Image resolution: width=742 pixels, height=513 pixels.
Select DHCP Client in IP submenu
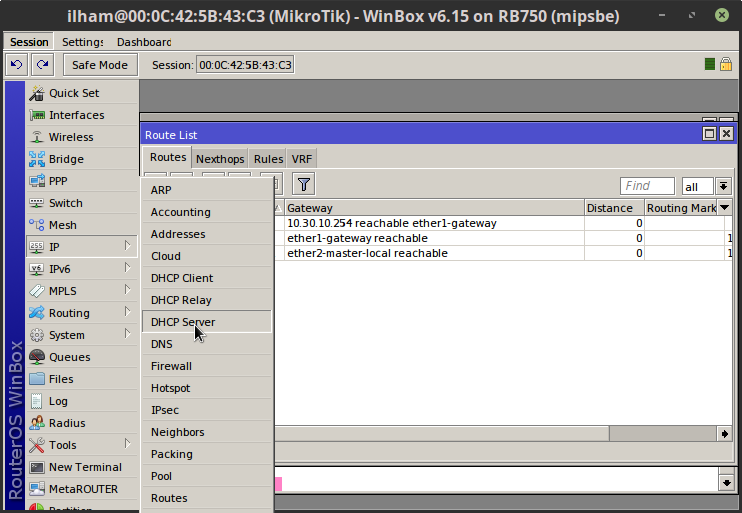pos(207,278)
